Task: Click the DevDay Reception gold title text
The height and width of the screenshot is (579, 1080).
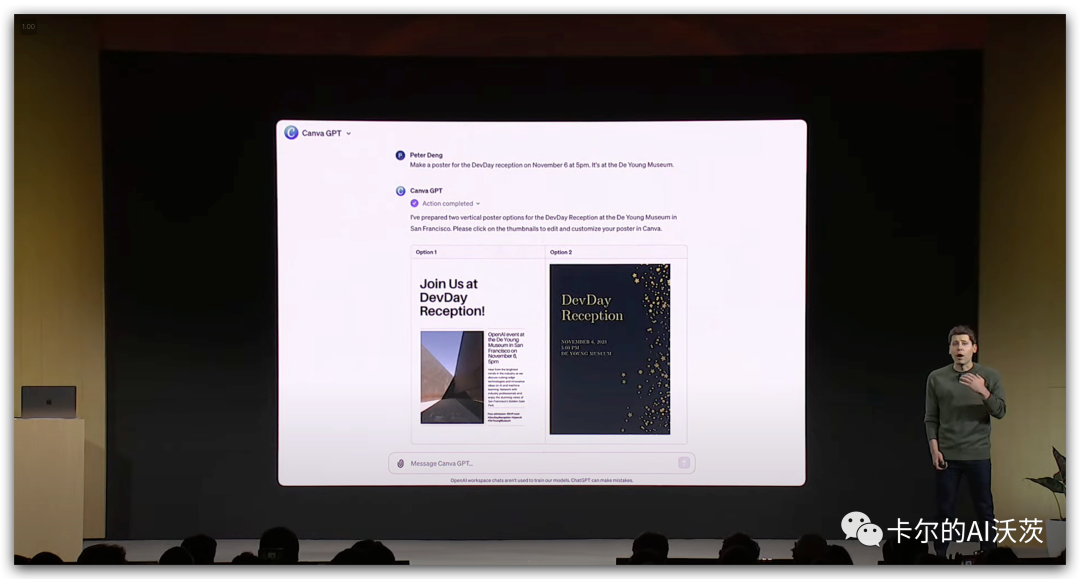Action: coord(592,308)
